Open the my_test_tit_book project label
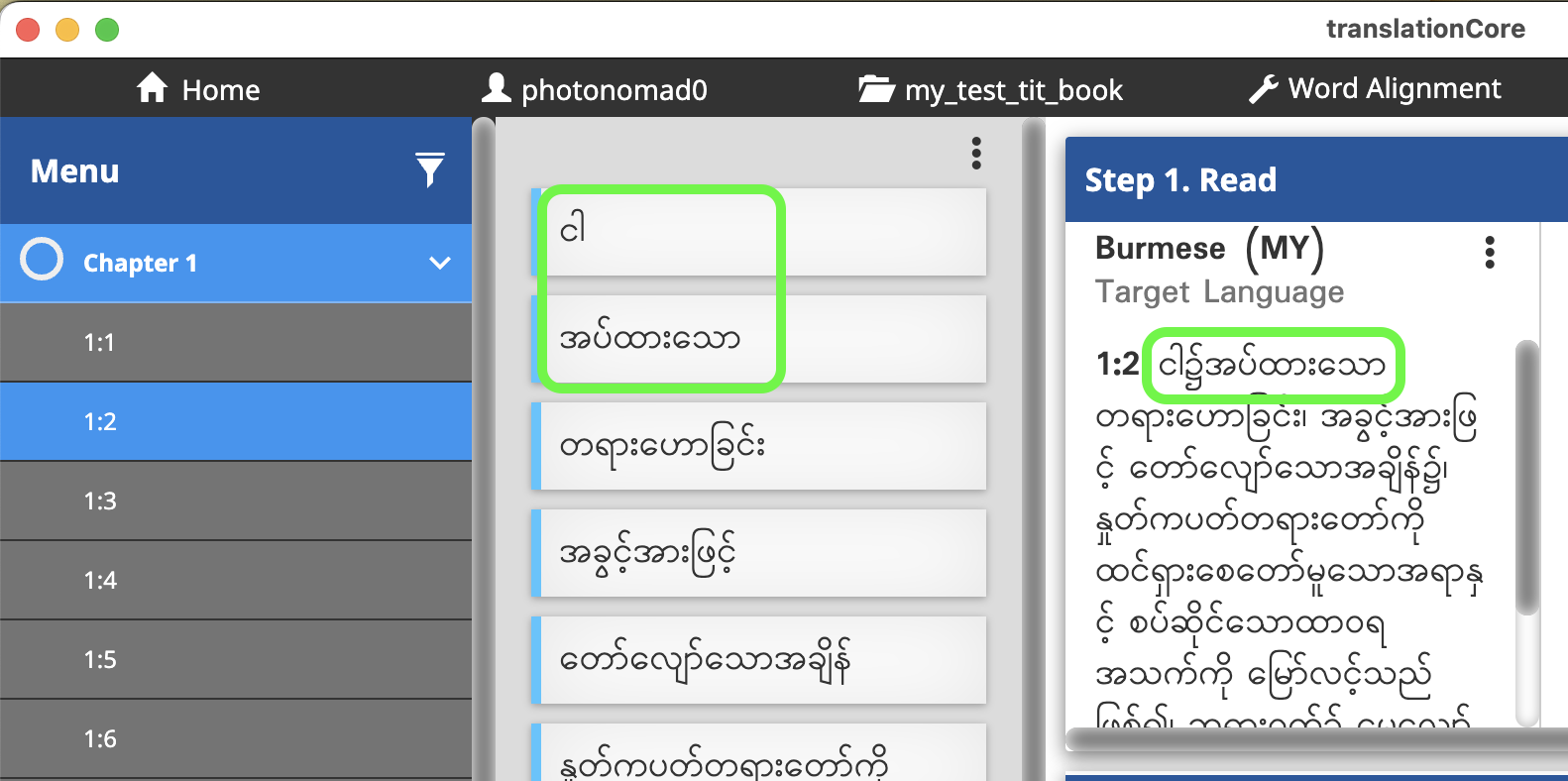 1013,90
